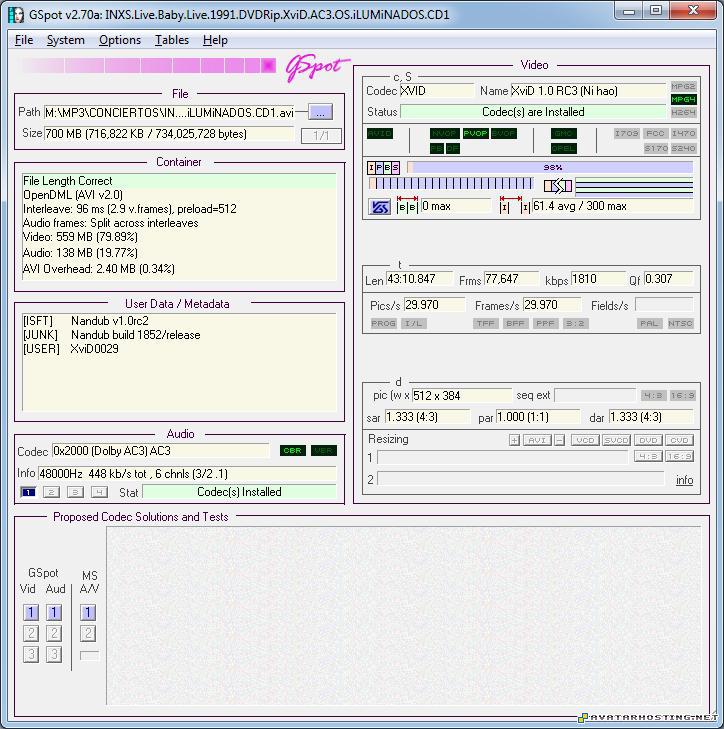Open the Tables menu
This screenshot has width=724, height=729.
(171, 40)
